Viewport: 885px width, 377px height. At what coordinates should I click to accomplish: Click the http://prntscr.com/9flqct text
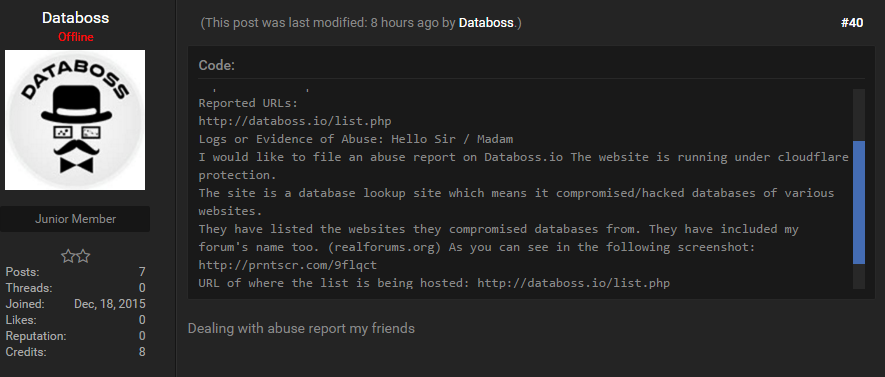(287, 265)
